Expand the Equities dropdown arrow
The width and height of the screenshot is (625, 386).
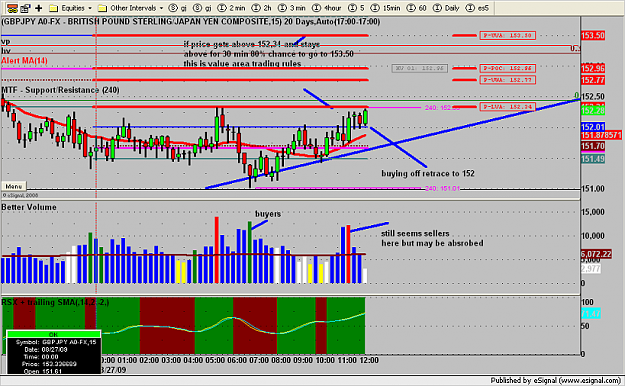point(90,8)
